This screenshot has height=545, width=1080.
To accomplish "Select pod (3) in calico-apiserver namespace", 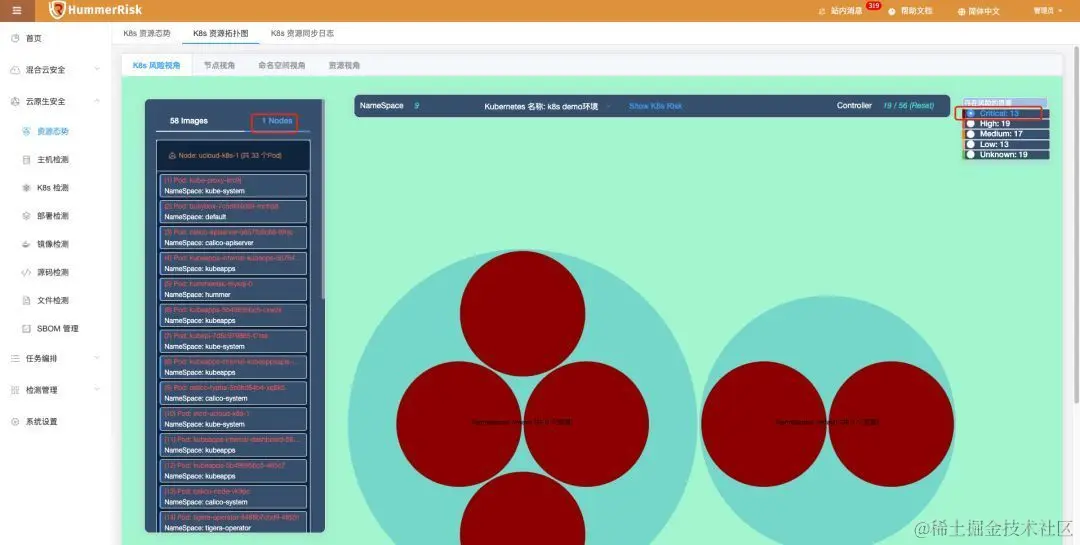I will pyautogui.click(x=233, y=238).
